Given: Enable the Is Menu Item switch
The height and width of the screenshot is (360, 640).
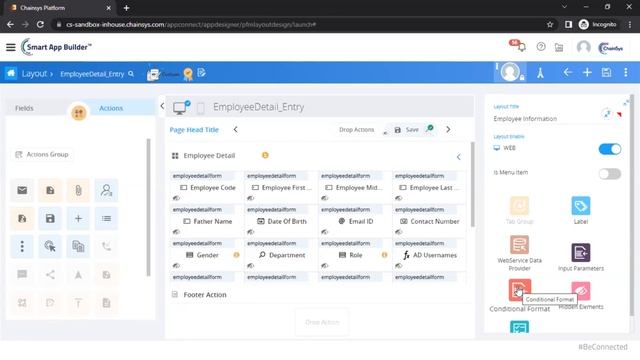Looking at the screenshot, I should click(610, 174).
